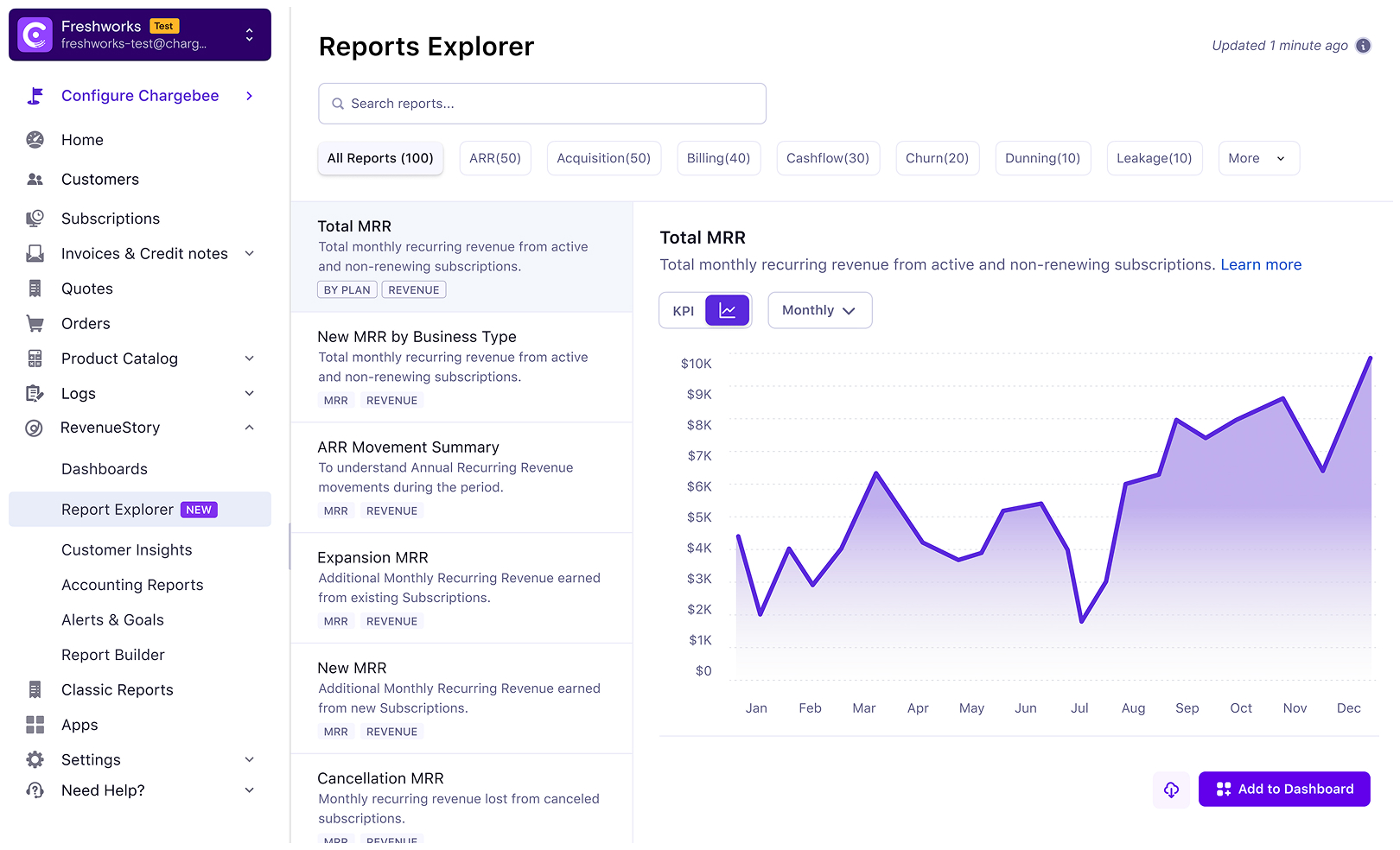Click the Learn more link
The width and height of the screenshot is (1400, 850).
click(x=1261, y=264)
